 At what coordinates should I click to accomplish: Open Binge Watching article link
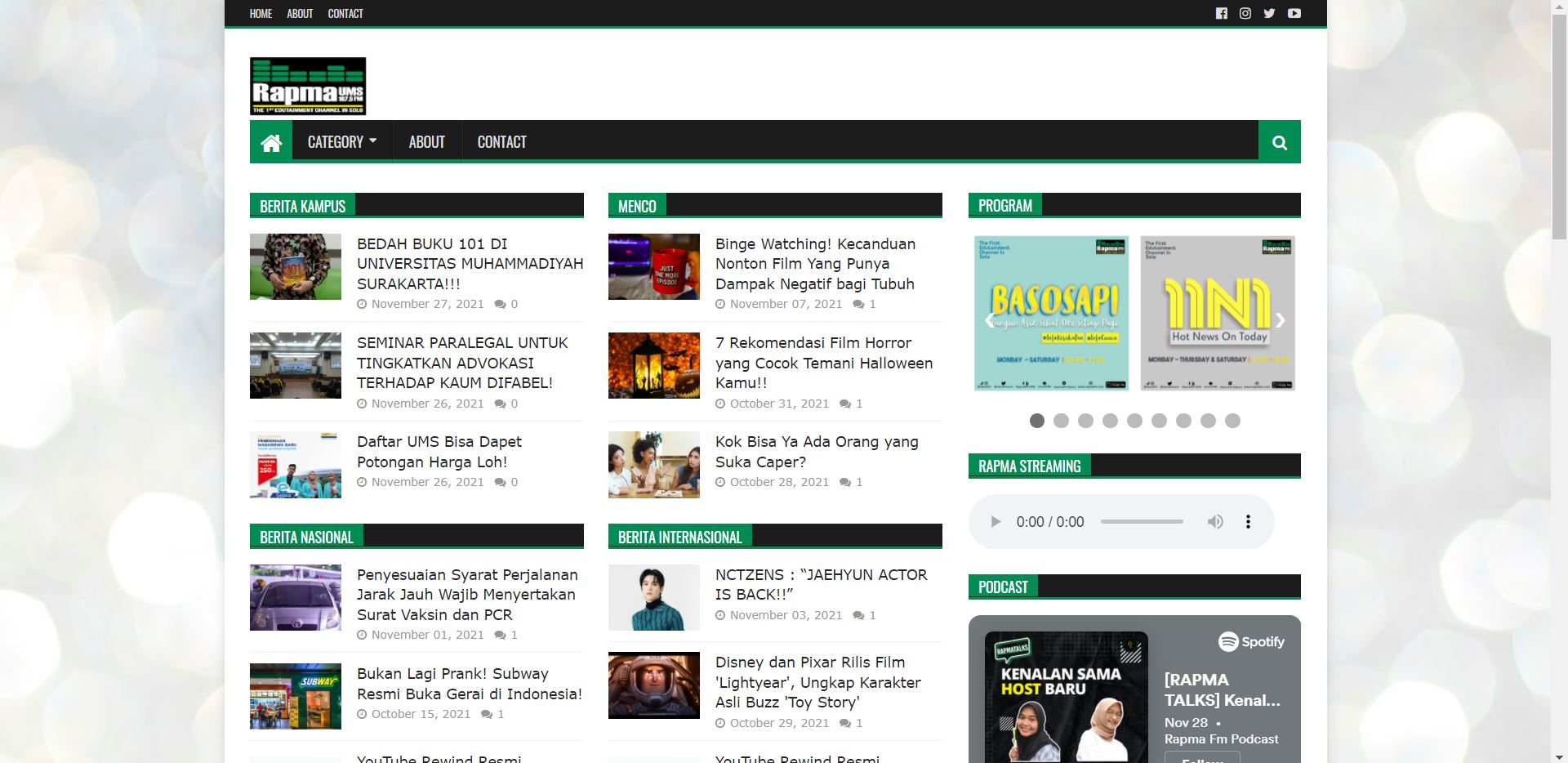pyautogui.click(x=815, y=264)
